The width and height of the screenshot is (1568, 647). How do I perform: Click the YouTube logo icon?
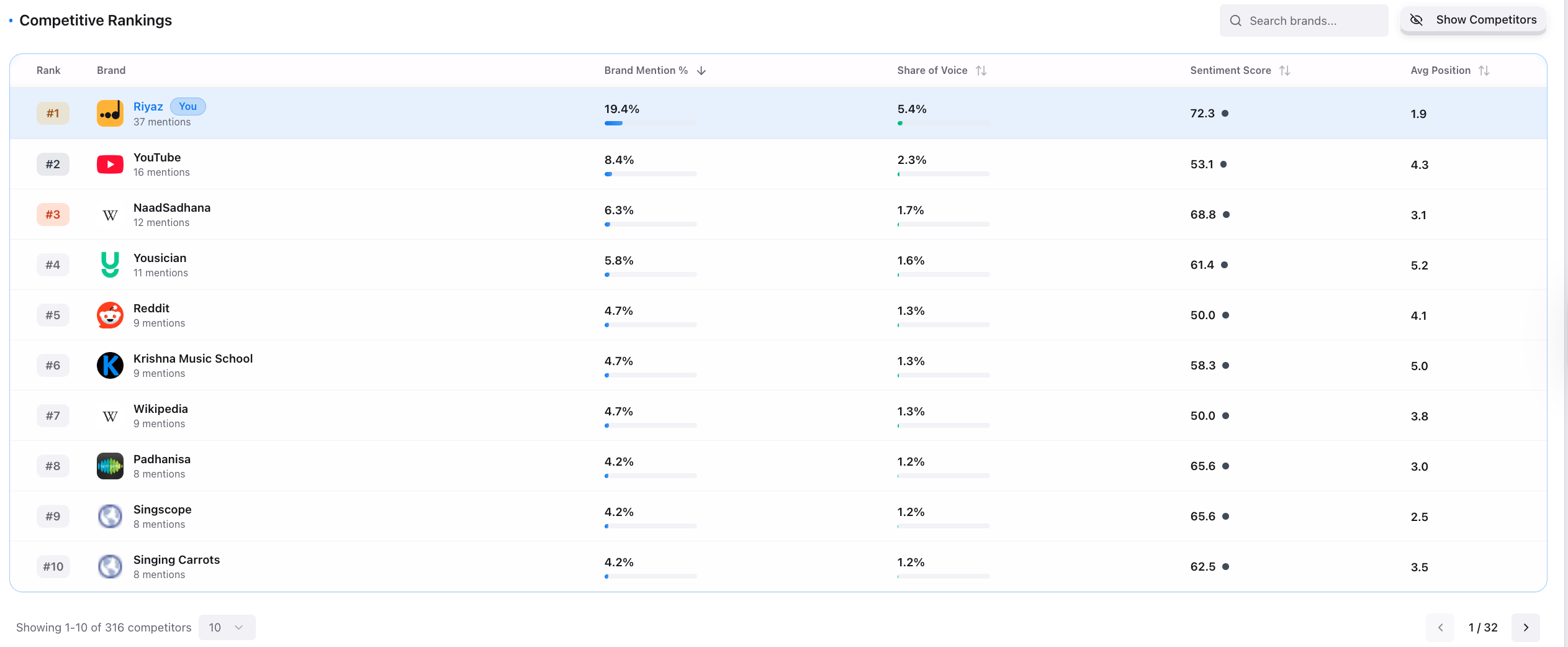[x=110, y=165]
